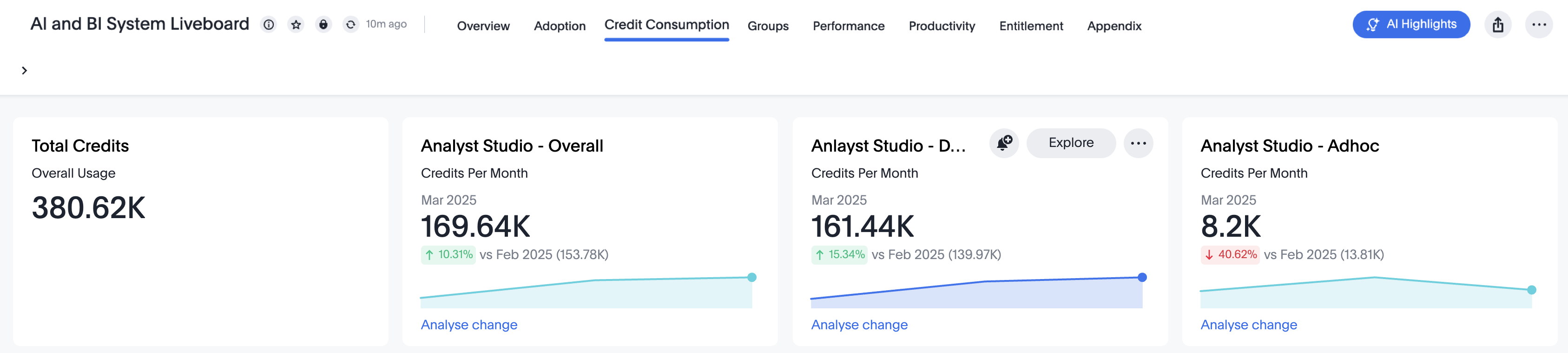Click the 40.62% decrease badge

tap(1230, 255)
